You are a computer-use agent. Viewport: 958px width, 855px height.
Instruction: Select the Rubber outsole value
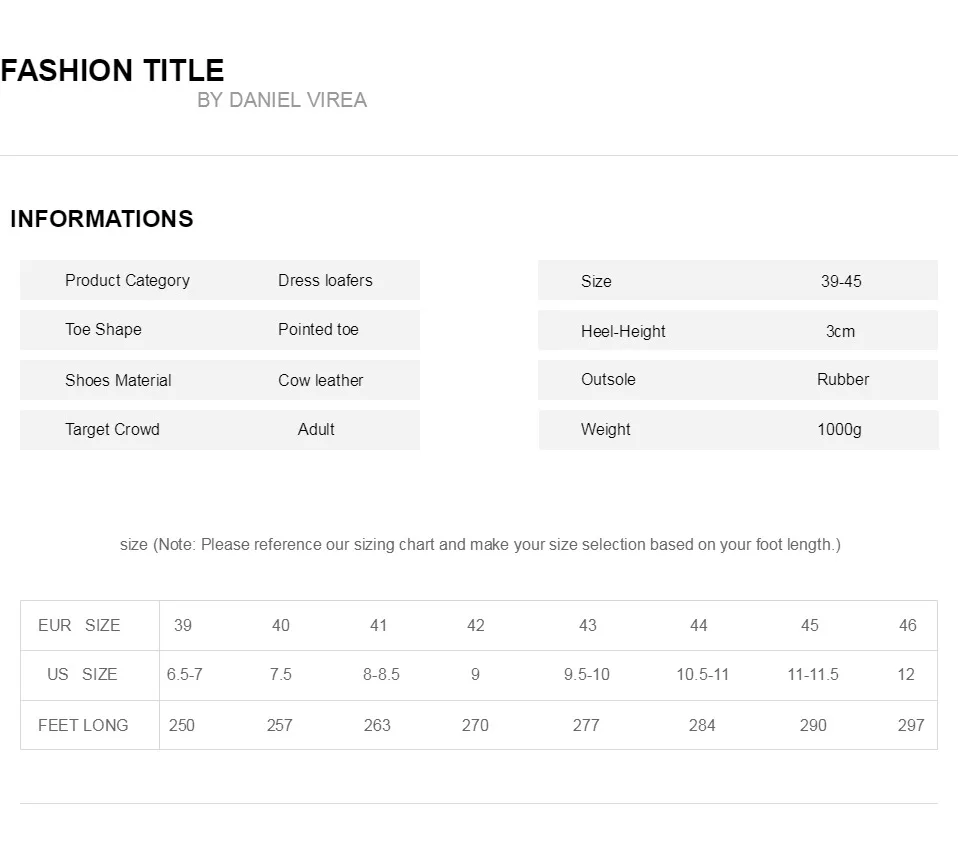(843, 379)
